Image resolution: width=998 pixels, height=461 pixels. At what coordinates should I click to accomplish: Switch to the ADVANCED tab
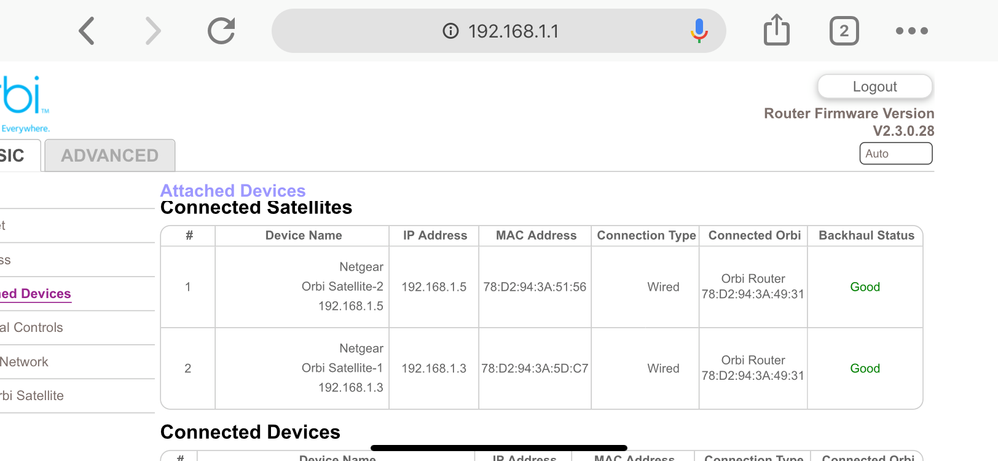point(109,155)
